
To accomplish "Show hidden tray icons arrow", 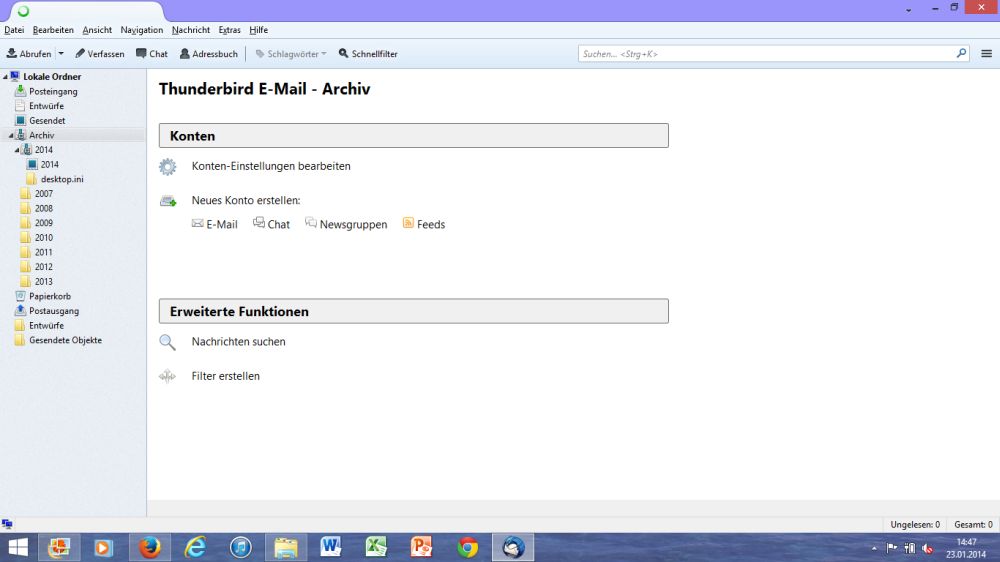I will point(874,549).
